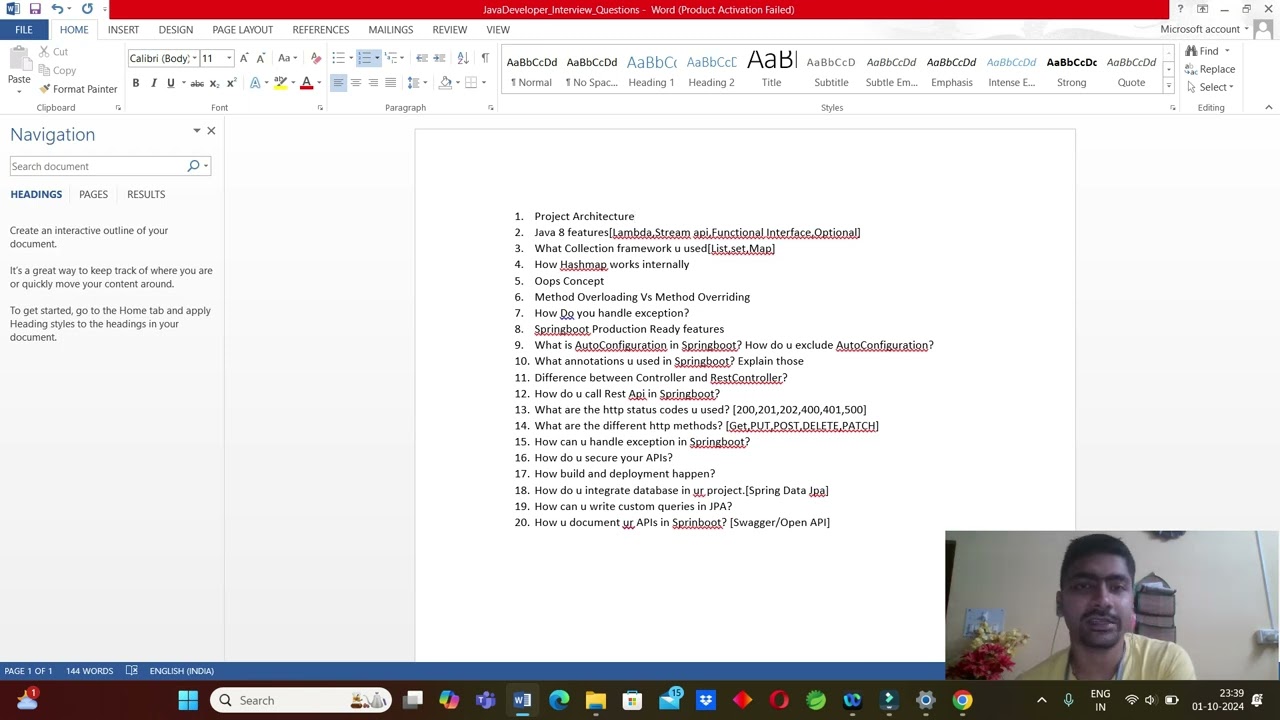Click the Clear Formatting eraser icon
This screenshot has width=1280, height=720.
(x=316, y=58)
